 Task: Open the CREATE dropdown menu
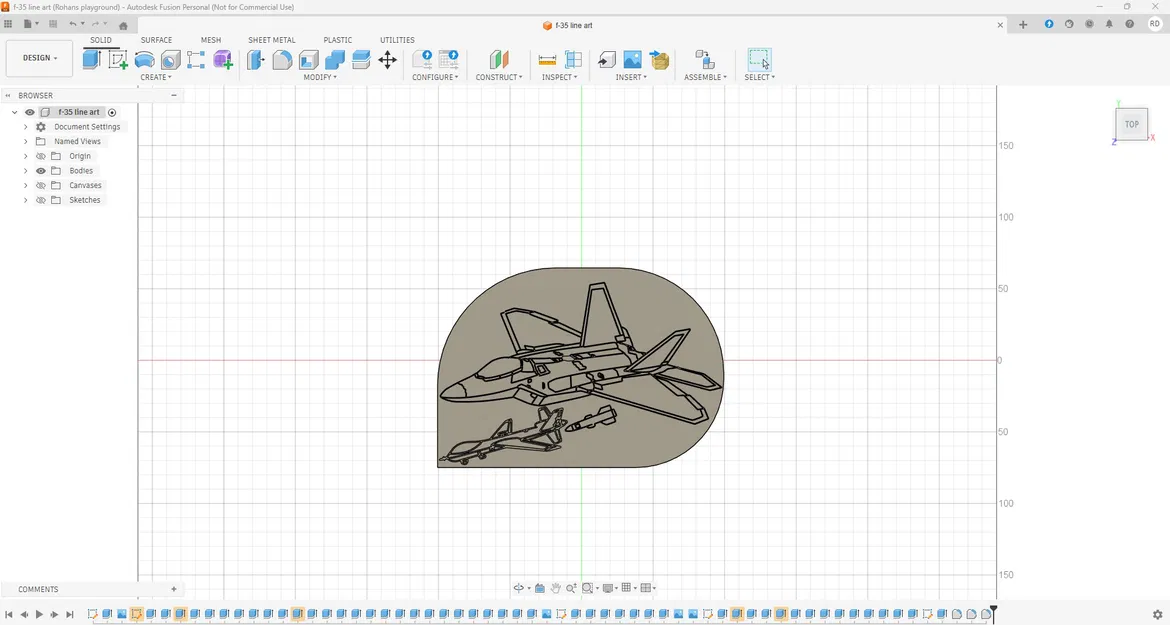tap(156, 77)
